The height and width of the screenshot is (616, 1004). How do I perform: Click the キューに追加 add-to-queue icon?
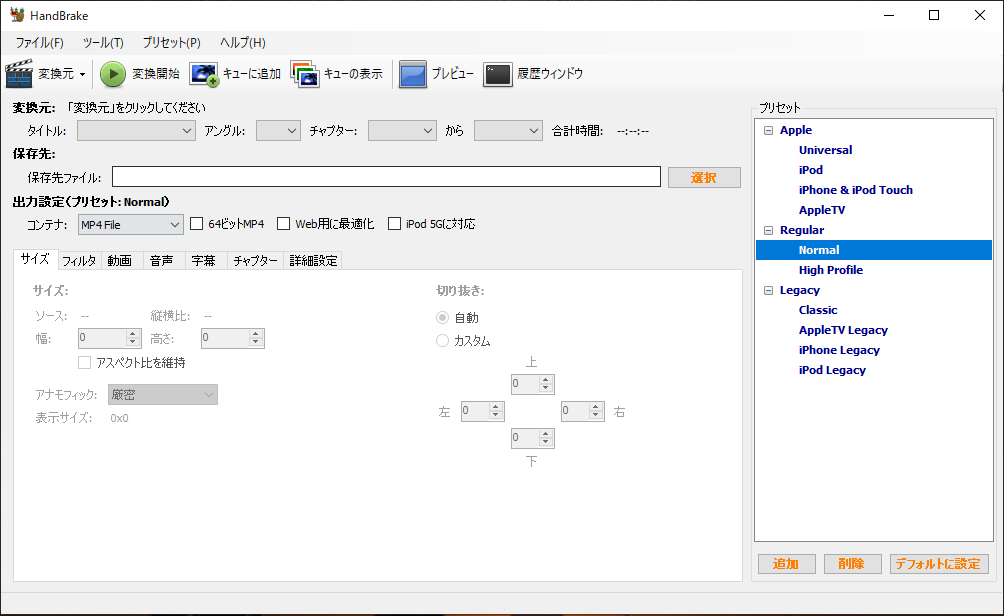point(204,74)
